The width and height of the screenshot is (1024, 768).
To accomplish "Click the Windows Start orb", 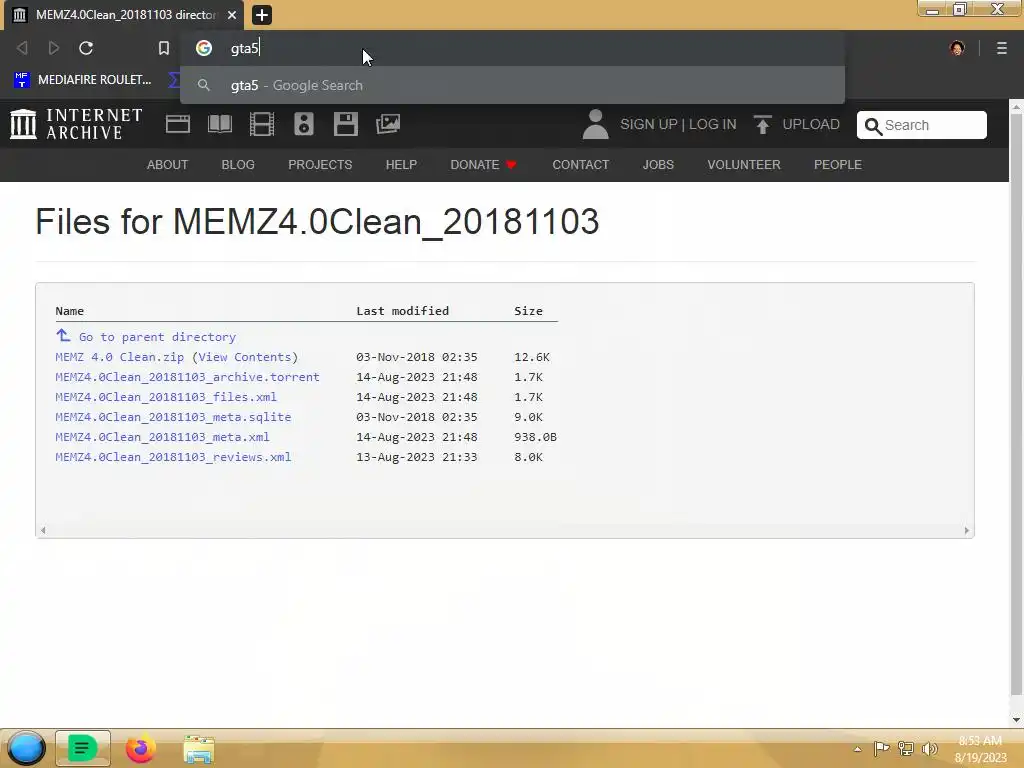I will pos(26,748).
